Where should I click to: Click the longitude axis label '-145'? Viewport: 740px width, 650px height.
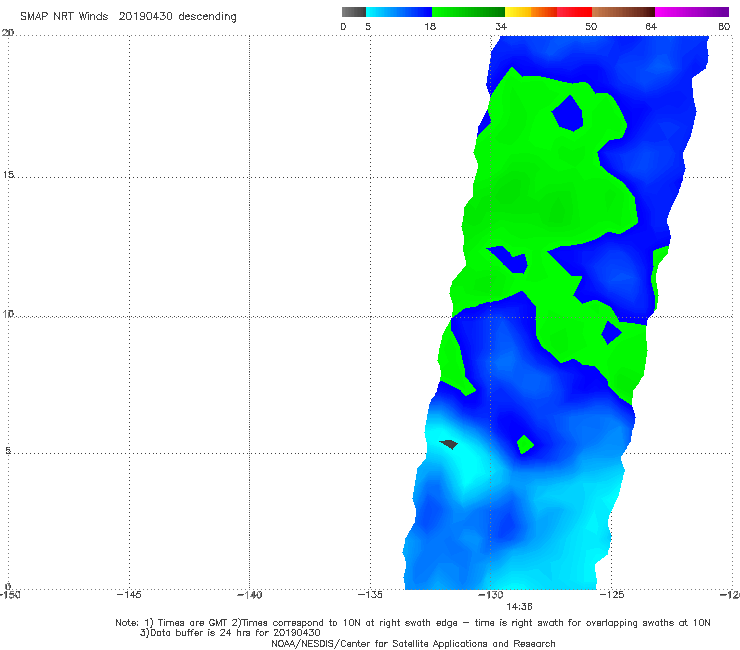tap(129, 595)
